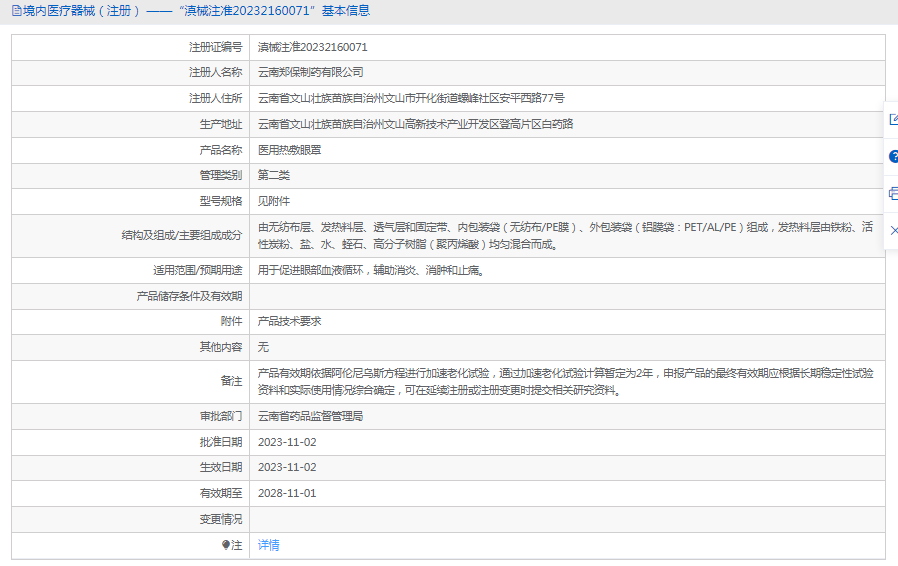Click management category value 第二类

274,175
